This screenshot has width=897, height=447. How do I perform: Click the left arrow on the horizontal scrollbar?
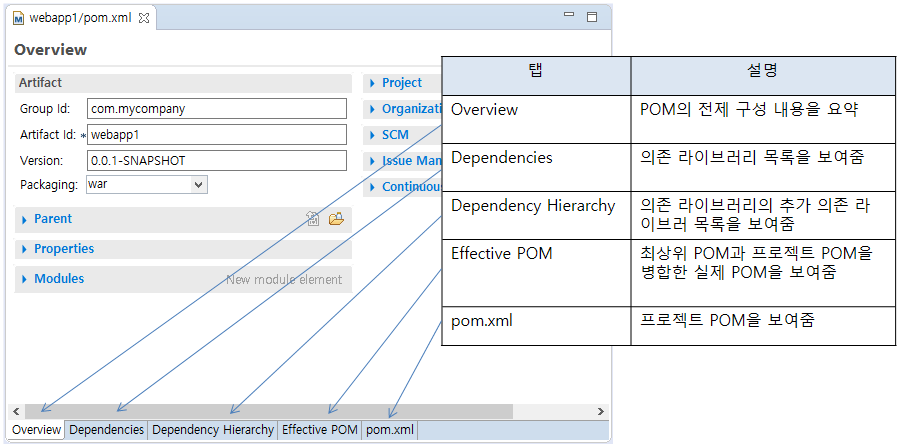pyautogui.click(x=16, y=412)
